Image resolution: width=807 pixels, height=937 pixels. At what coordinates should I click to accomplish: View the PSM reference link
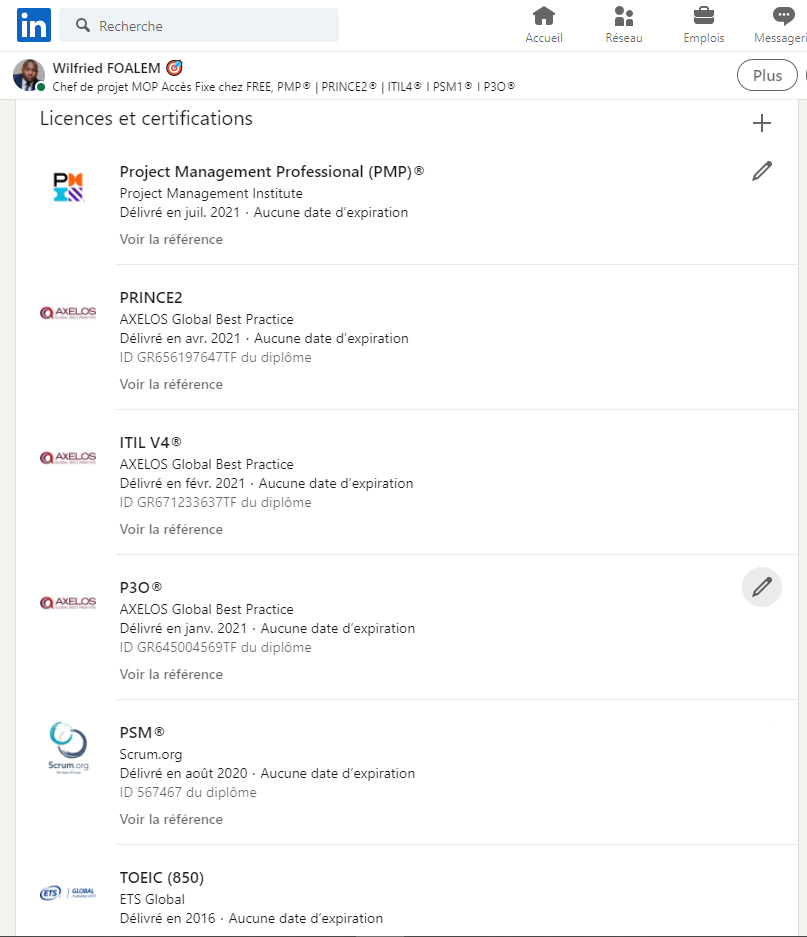[x=171, y=819]
